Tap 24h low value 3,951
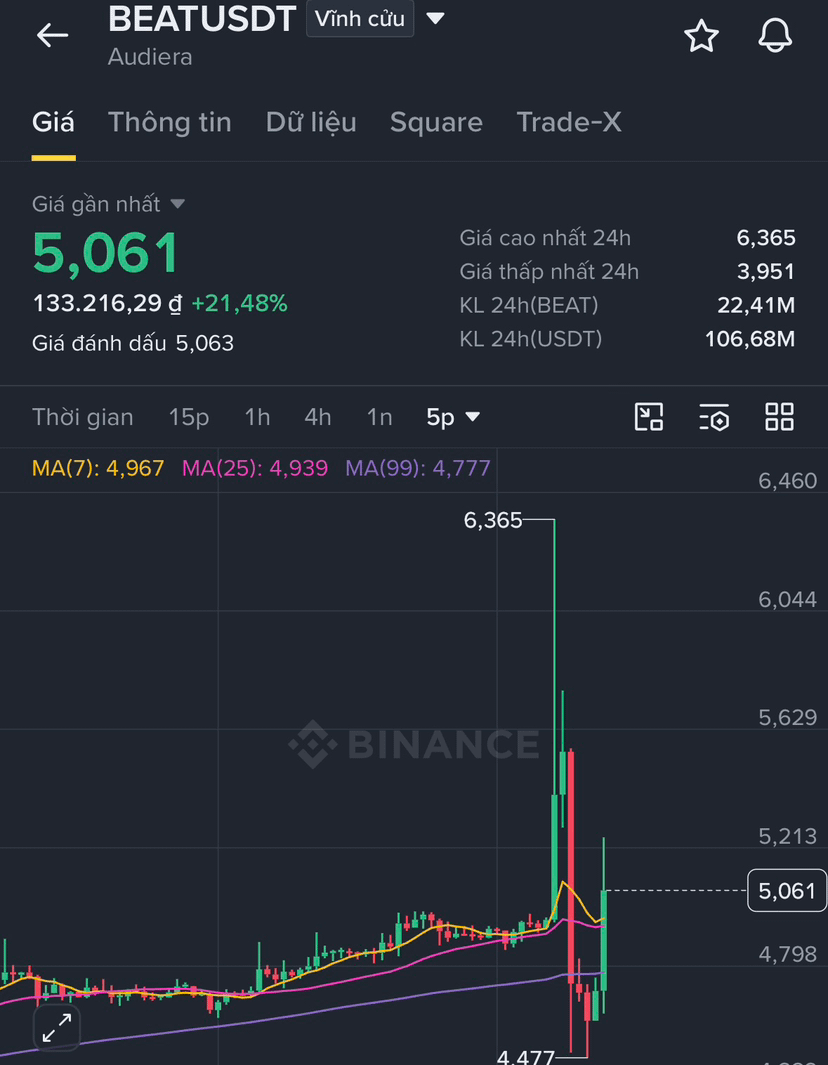Screen dimensions: 828x1065 [x=766, y=272]
